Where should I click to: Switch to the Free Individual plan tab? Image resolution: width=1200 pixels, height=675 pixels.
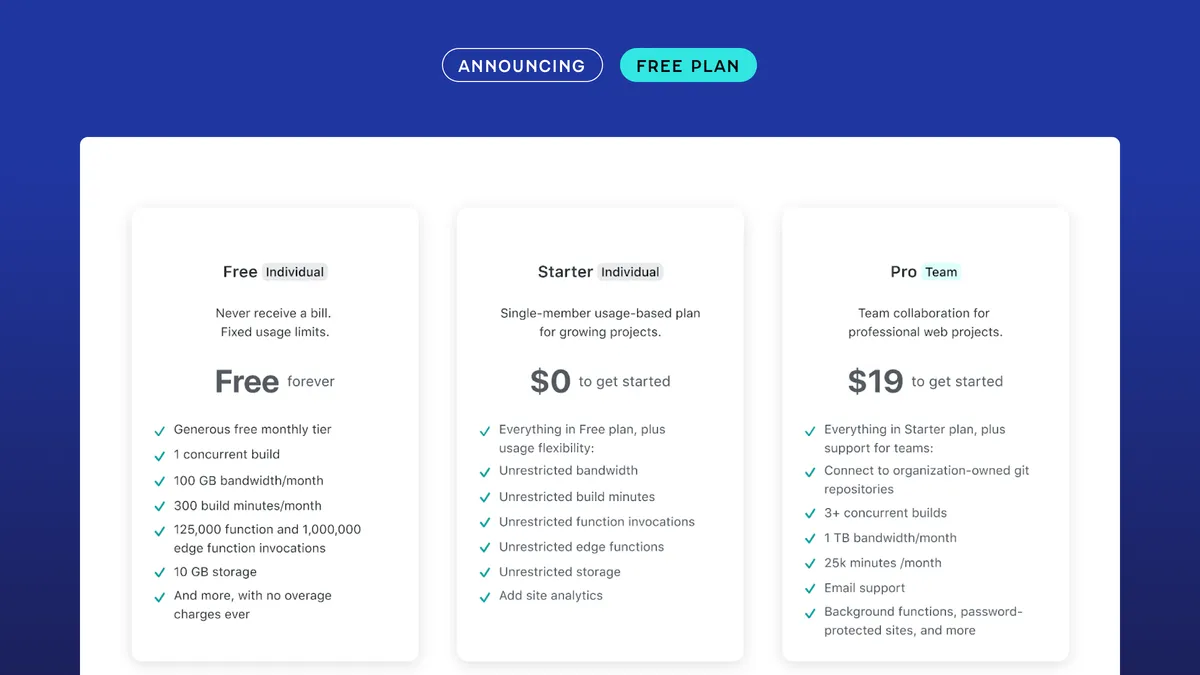coord(275,271)
